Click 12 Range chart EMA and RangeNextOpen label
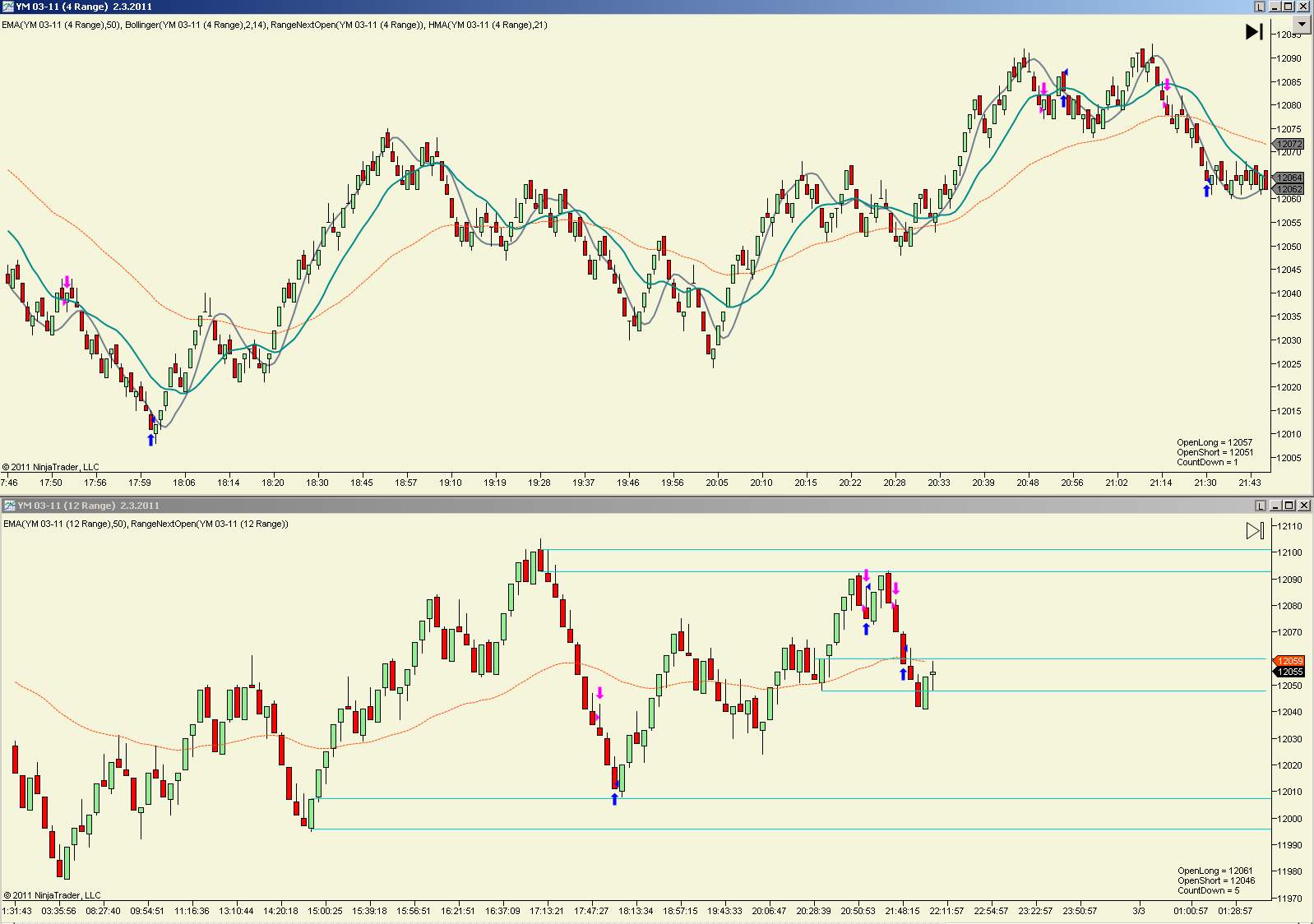The image size is (1314, 924). pos(146,524)
